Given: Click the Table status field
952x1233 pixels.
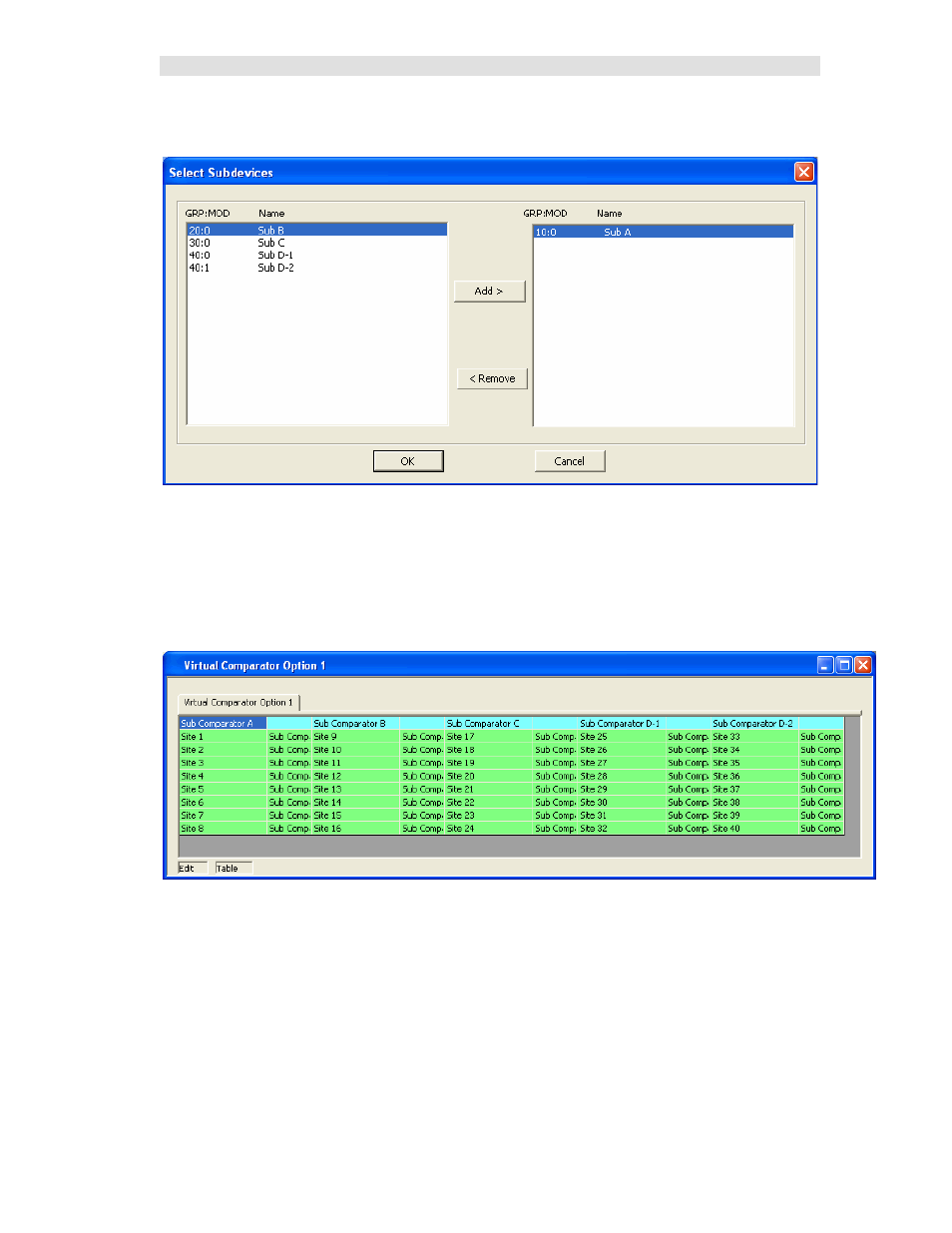Looking at the screenshot, I should pyautogui.click(x=234, y=868).
